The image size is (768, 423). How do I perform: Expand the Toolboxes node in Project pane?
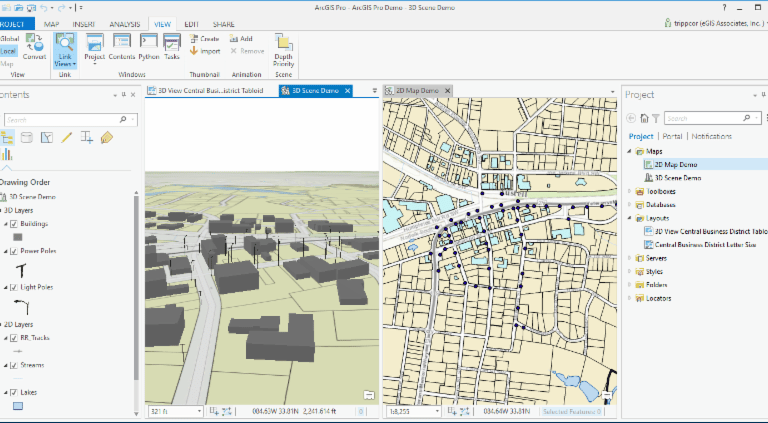click(630, 191)
